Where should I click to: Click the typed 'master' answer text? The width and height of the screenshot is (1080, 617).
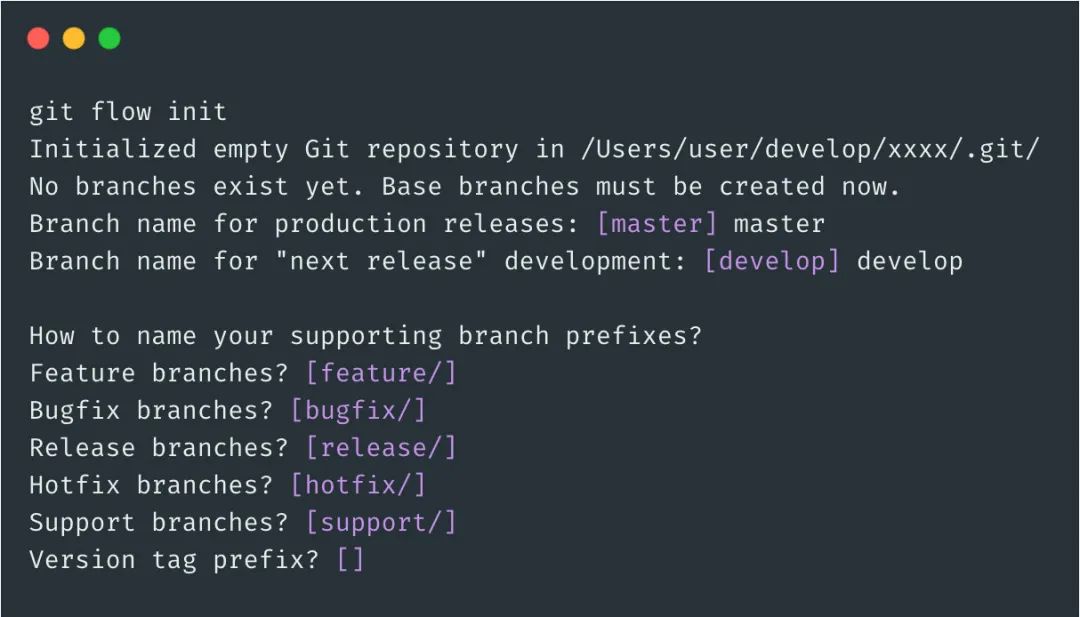[x=779, y=224]
